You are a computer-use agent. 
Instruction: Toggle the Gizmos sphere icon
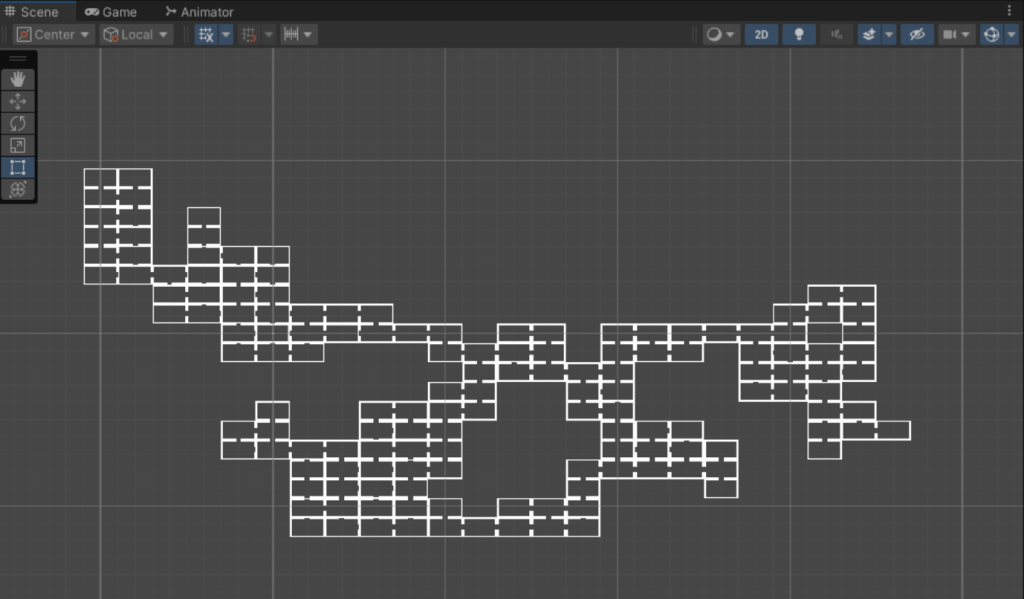pyautogui.click(x=991, y=35)
